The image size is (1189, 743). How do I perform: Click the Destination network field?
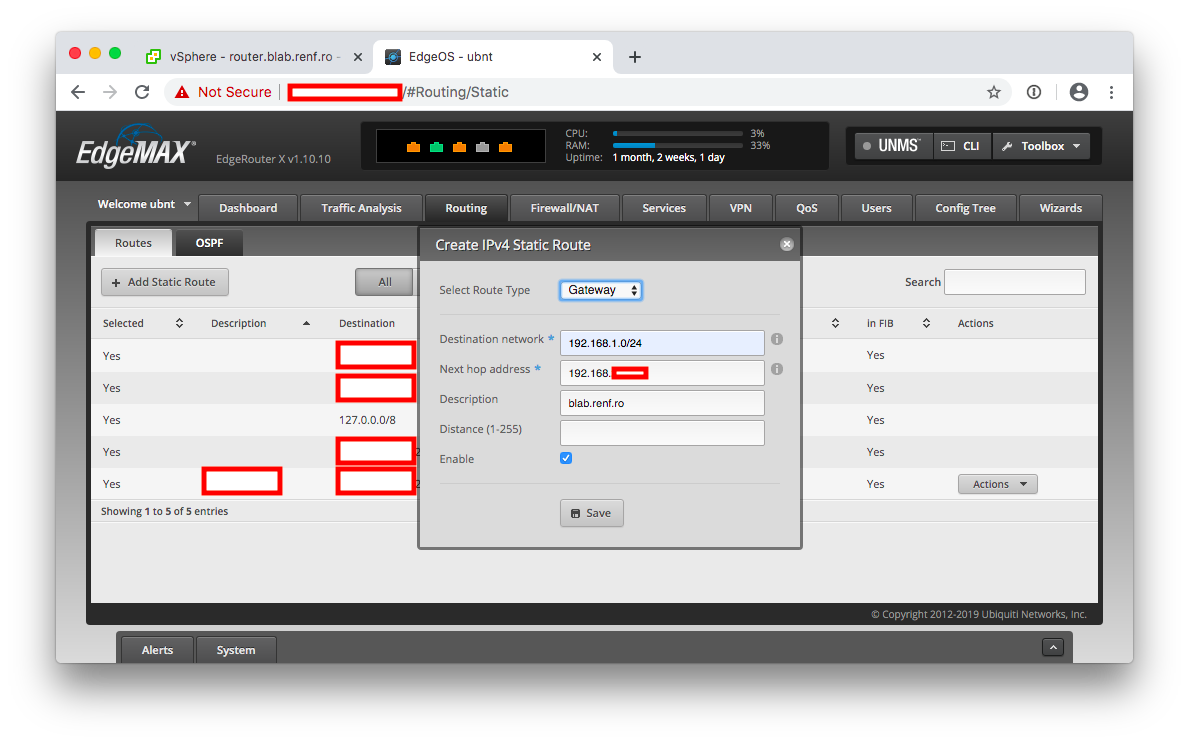click(x=662, y=343)
